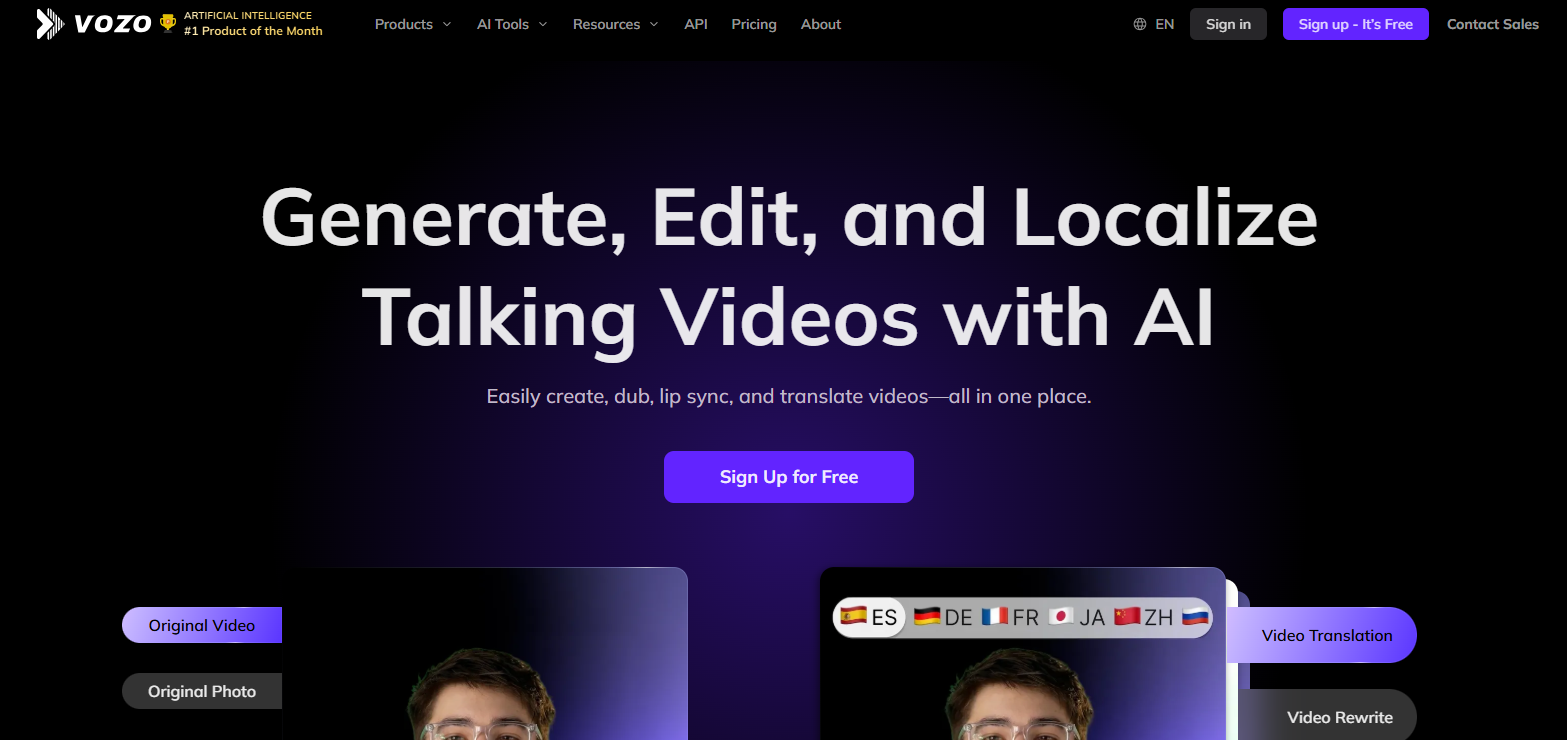Open the About page

coord(821,24)
